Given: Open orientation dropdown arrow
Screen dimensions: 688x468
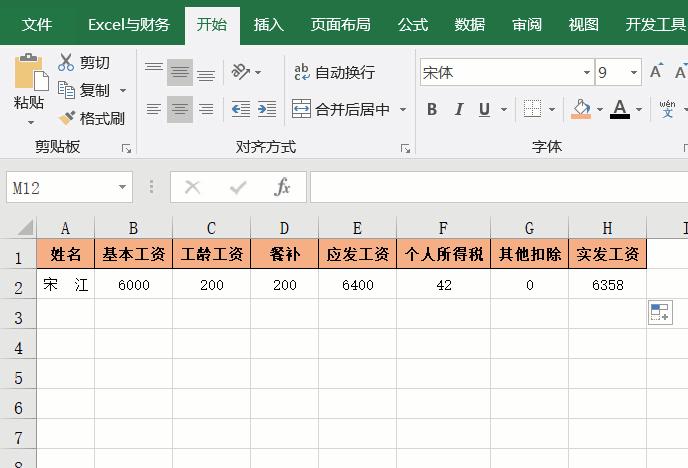Looking at the screenshot, I should point(258,72).
